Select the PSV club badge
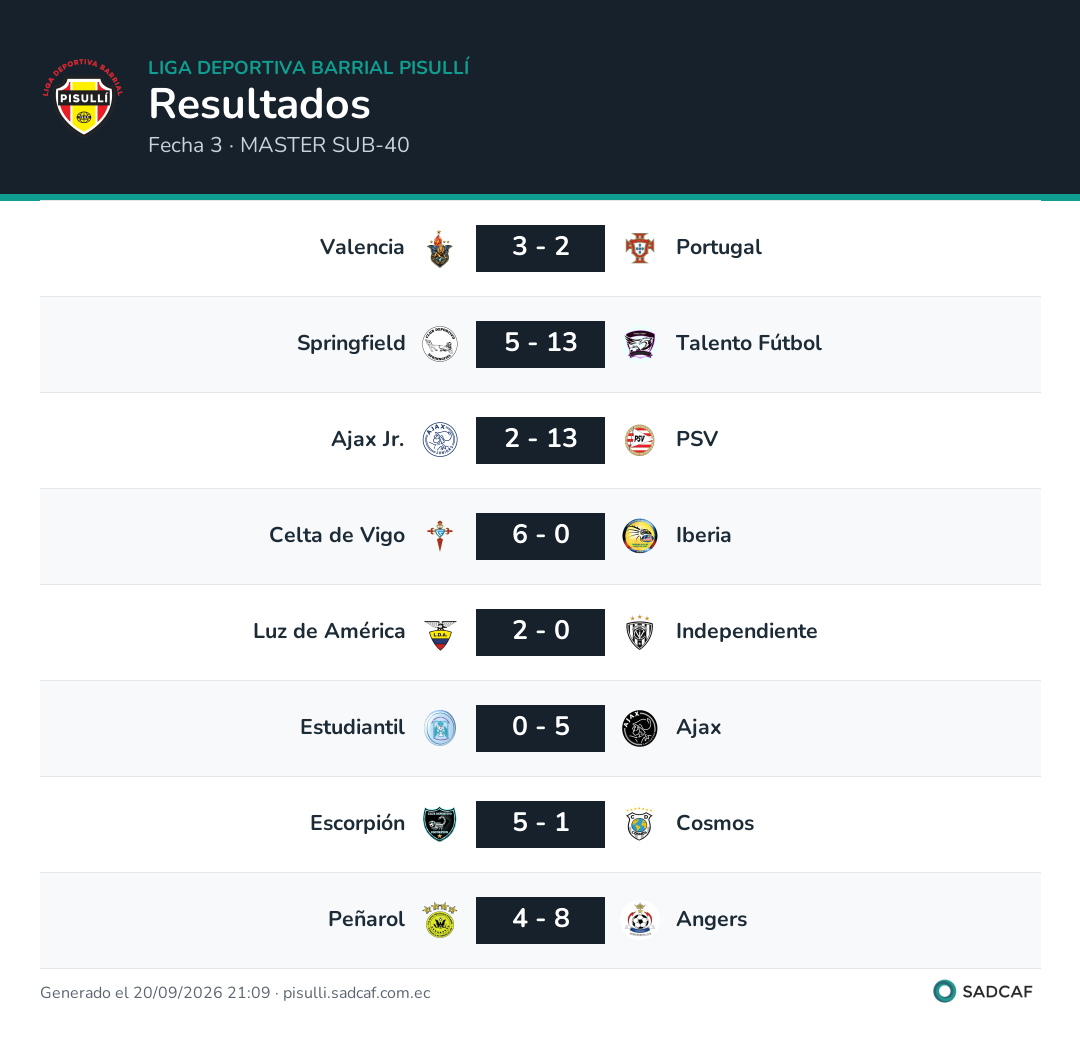This screenshot has width=1080, height=1044. click(x=640, y=440)
